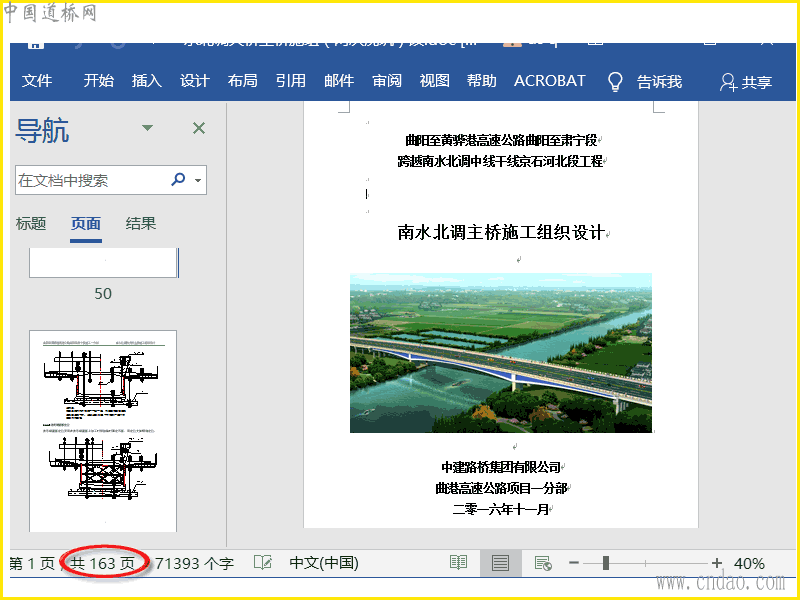Click the 第 1 页 page indicator
The width and height of the screenshot is (800, 600).
(32, 563)
